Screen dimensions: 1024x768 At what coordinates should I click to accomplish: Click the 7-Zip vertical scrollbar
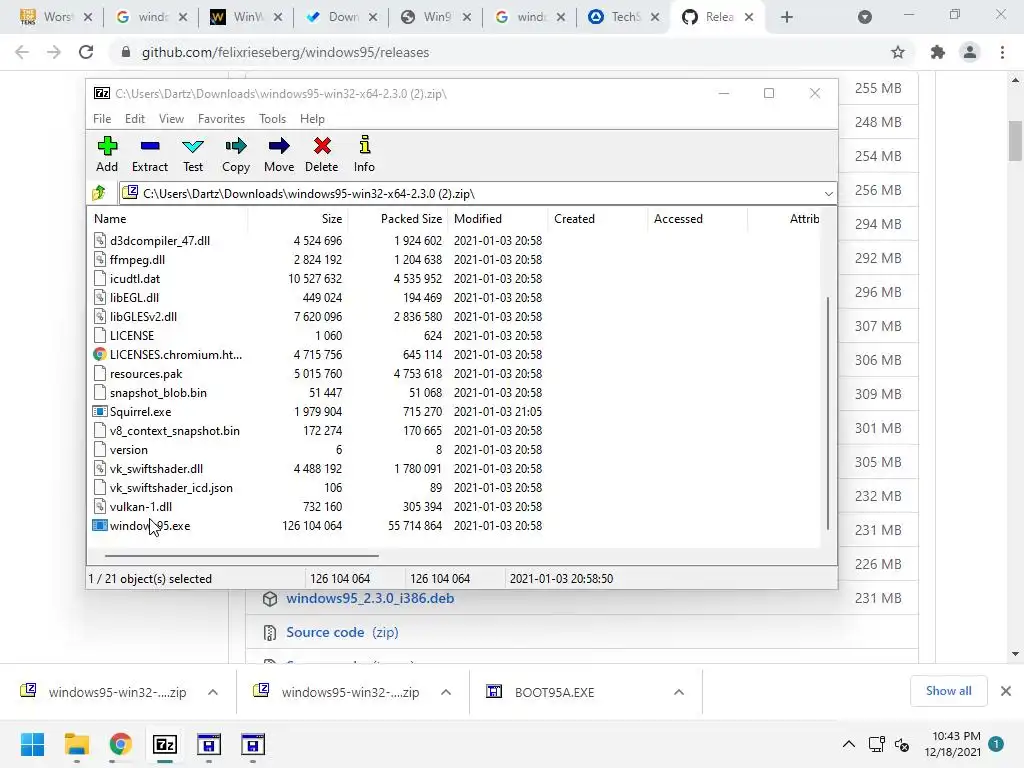[x=827, y=413]
